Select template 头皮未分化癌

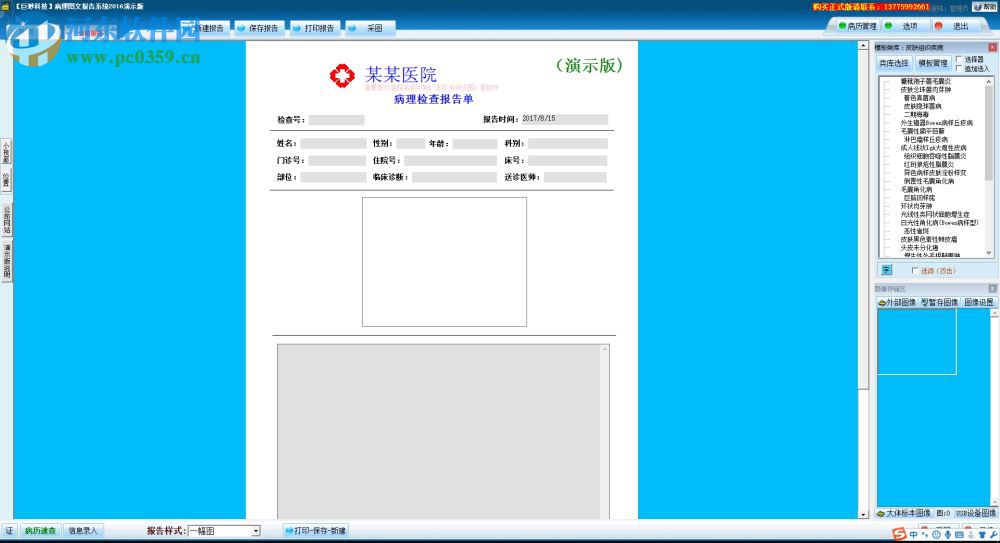(919, 248)
